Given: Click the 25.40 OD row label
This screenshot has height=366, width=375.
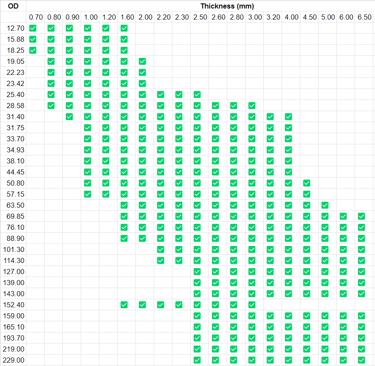Looking at the screenshot, I should [15, 95].
